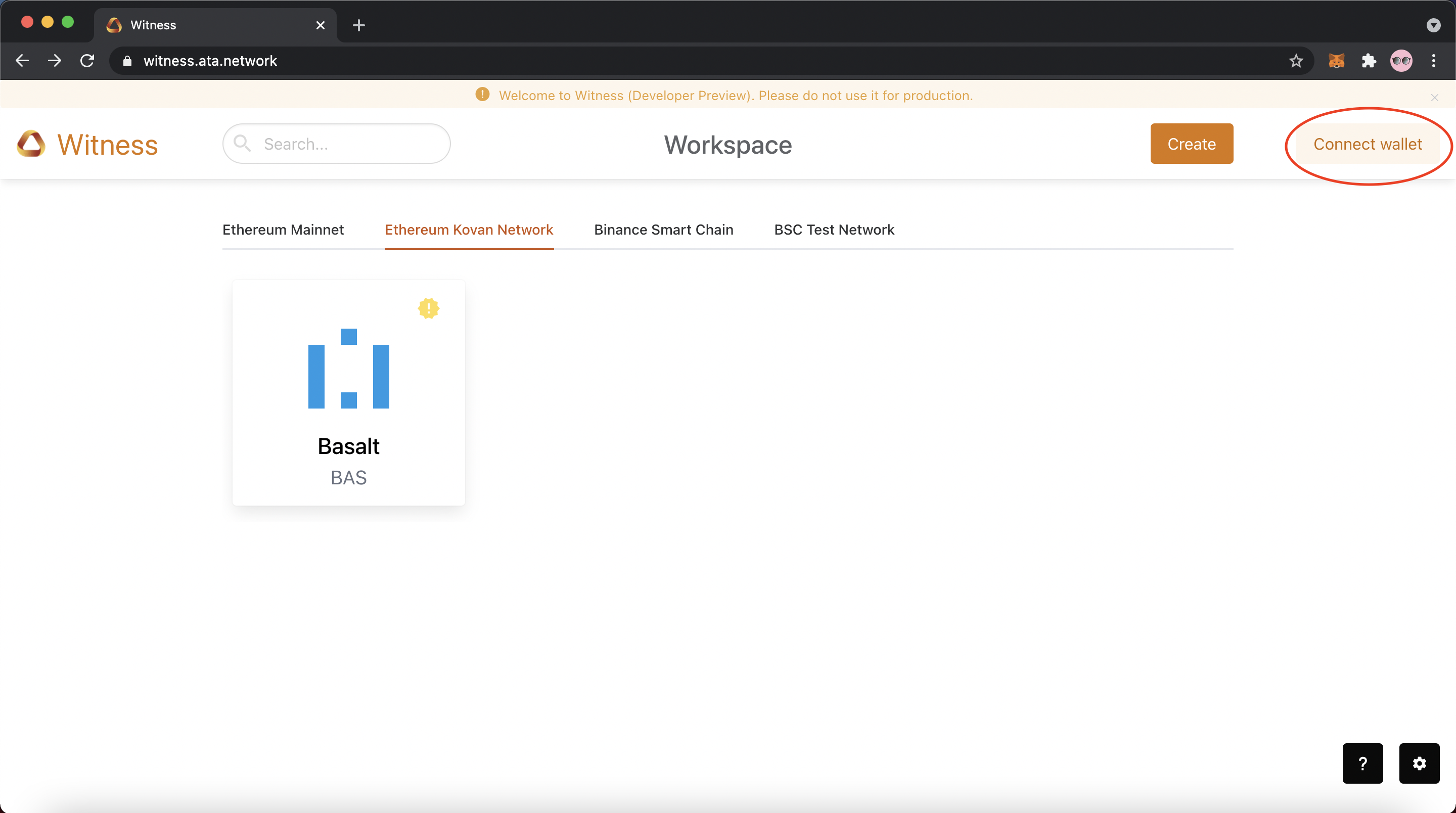Click Connect wallet button

[1367, 144]
